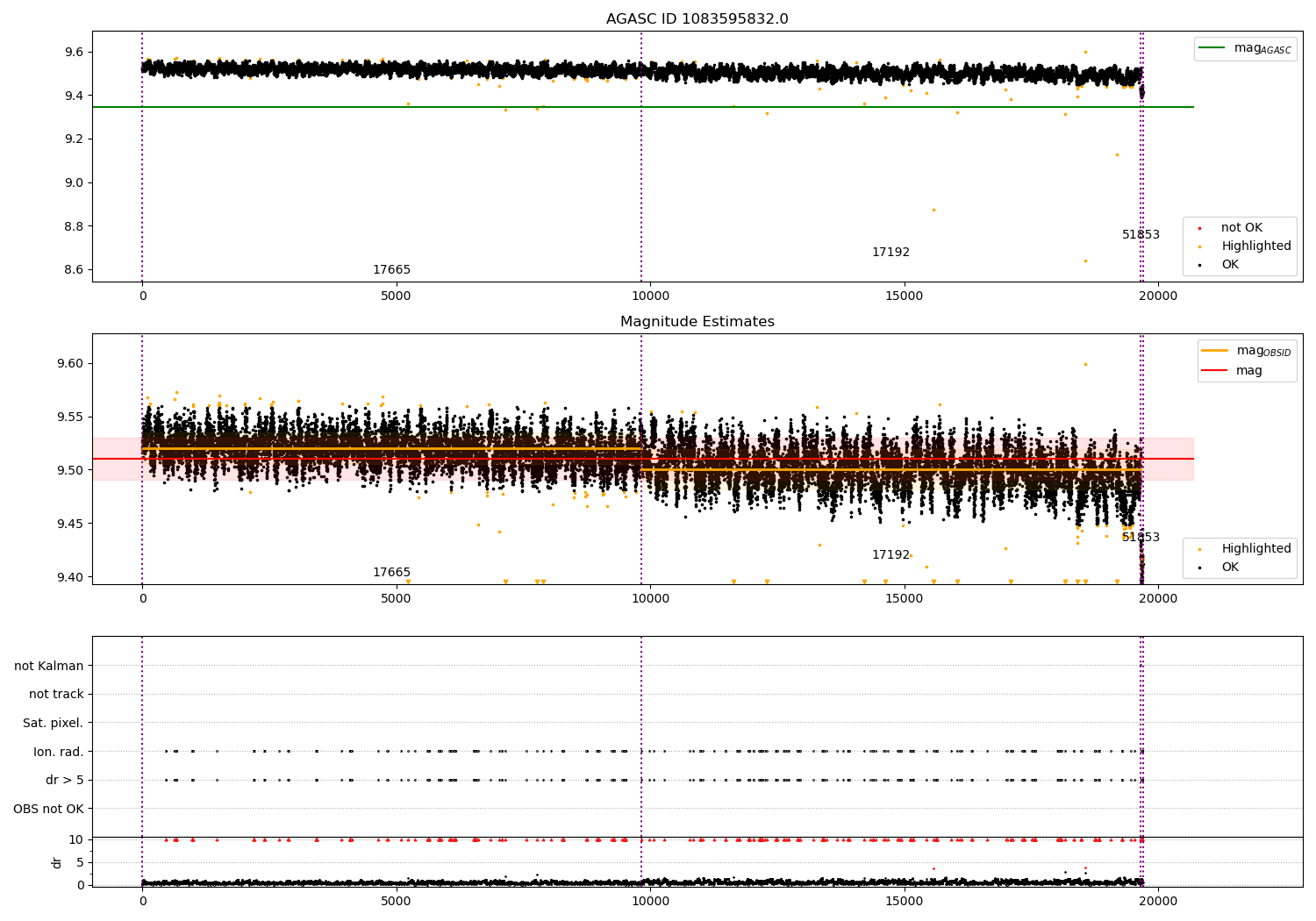Click the 'dr' y-axis label on bottom panel
Image resolution: width=1316 pixels, height=921 pixels.
click(57, 862)
